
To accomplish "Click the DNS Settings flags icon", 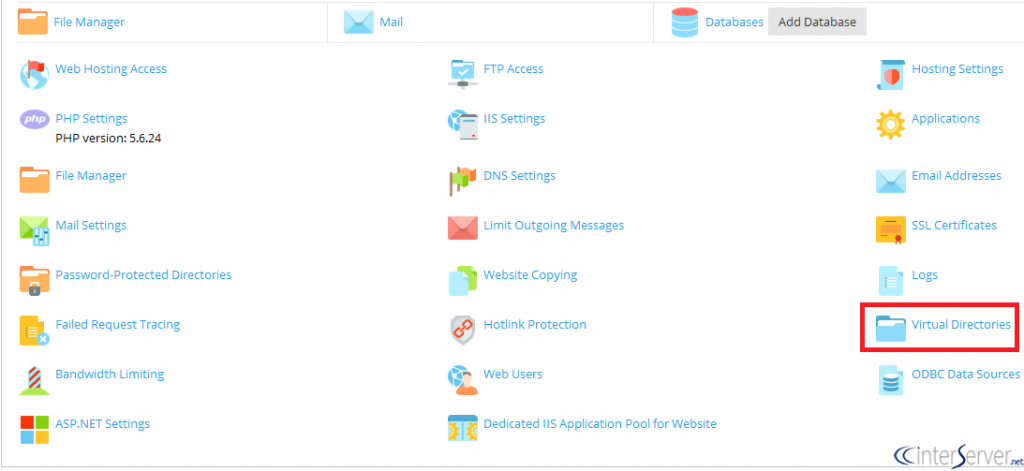I will [x=463, y=182].
